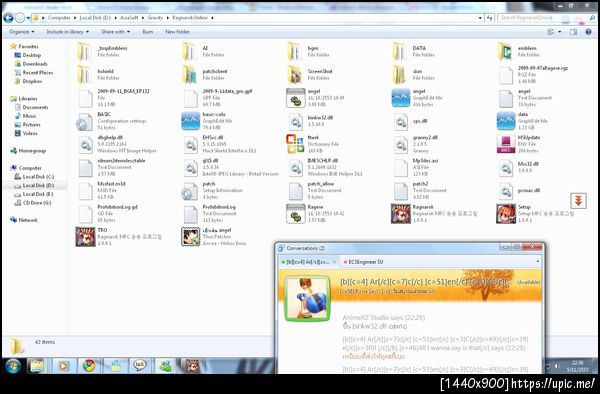This screenshot has width=600, height=394.
Task: Open Windows Live Messenger taskbar icon
Action: [166, 366]
